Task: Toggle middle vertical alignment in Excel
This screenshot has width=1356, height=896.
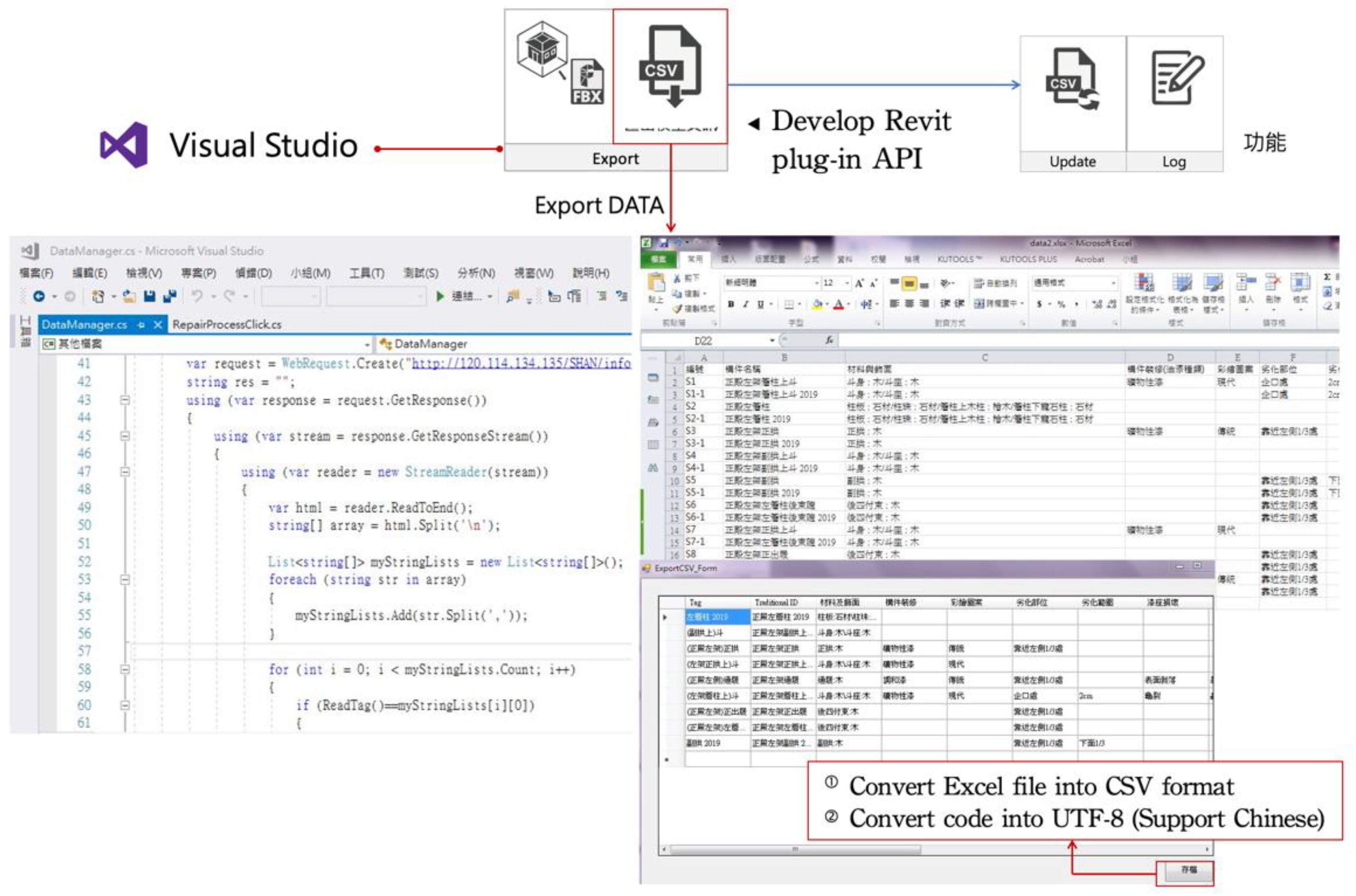Action: pyautogui.click(x=909, y=284)
